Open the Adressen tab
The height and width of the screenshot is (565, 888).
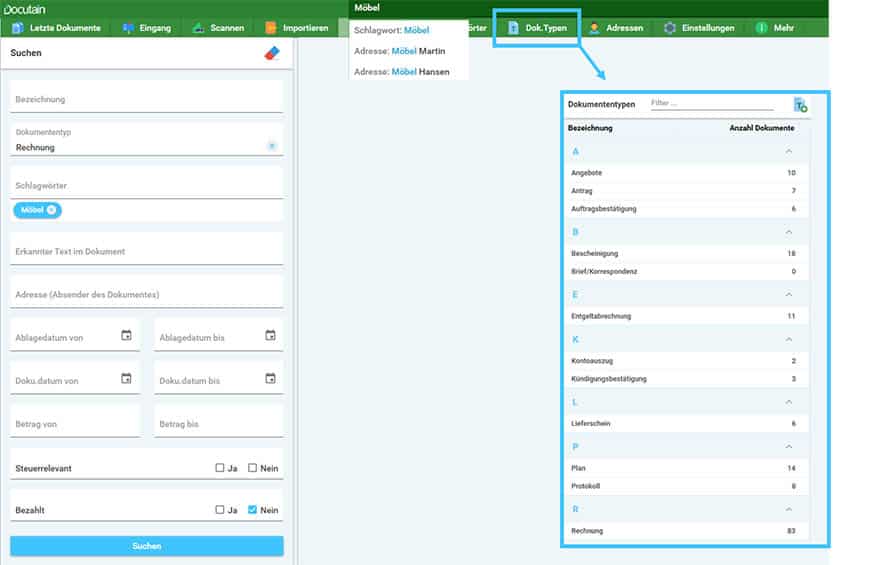[x=616, y=28]
